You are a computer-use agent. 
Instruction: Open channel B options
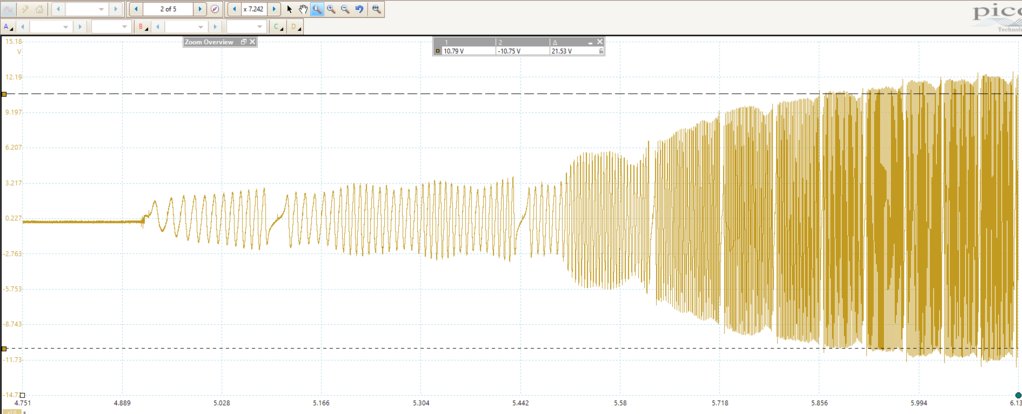[143, 27]
